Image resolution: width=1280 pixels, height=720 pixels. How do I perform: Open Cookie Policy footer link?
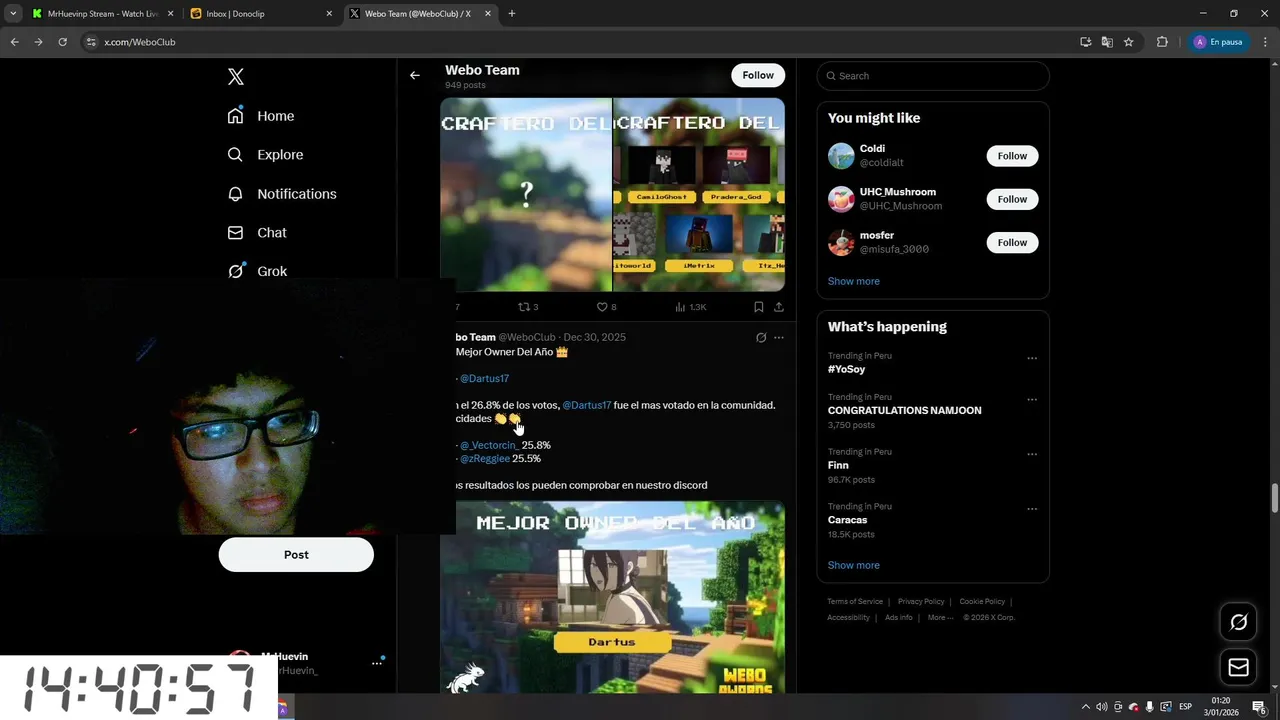coord(982,601)
